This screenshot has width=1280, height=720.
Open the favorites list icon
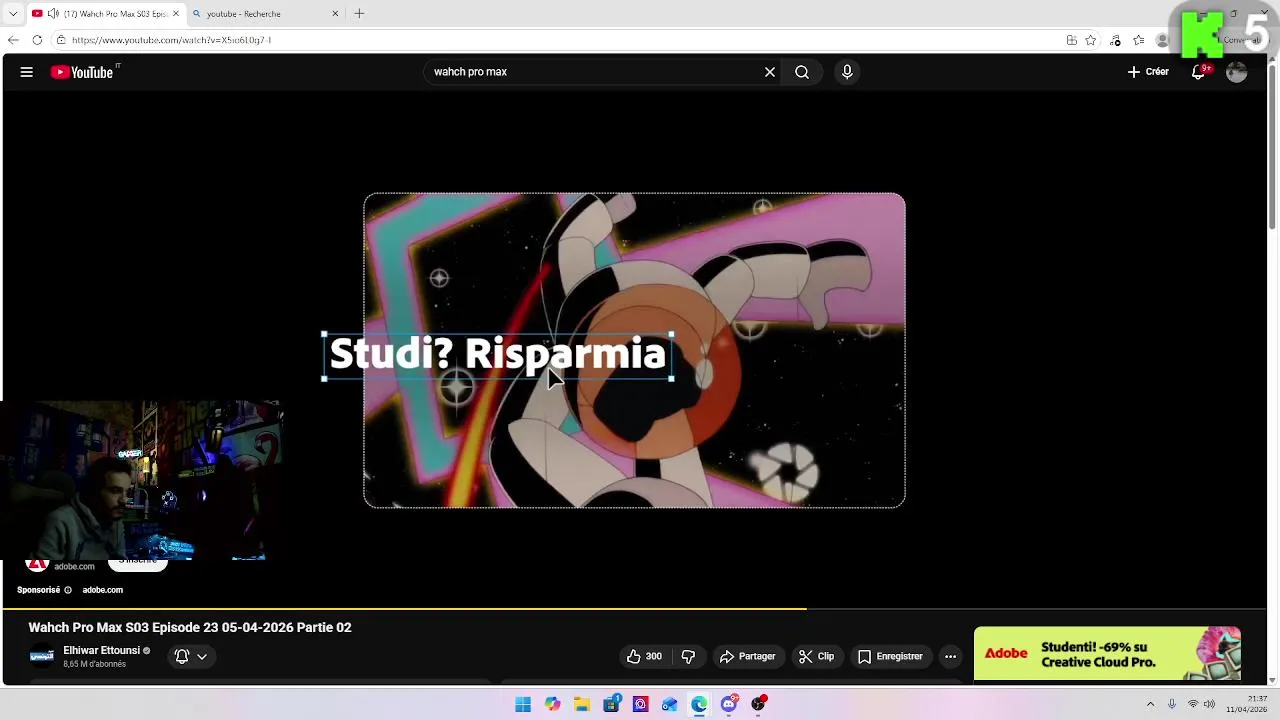tap(1139, 40)
